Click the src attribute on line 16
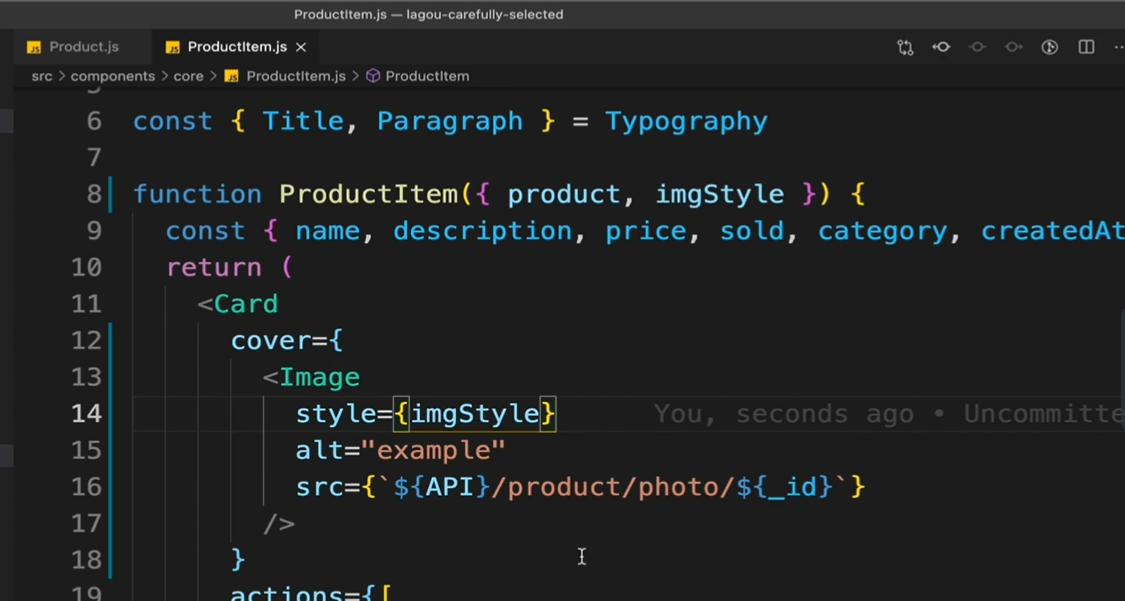This screenshot has width=1125, height=601. point(319,487)
